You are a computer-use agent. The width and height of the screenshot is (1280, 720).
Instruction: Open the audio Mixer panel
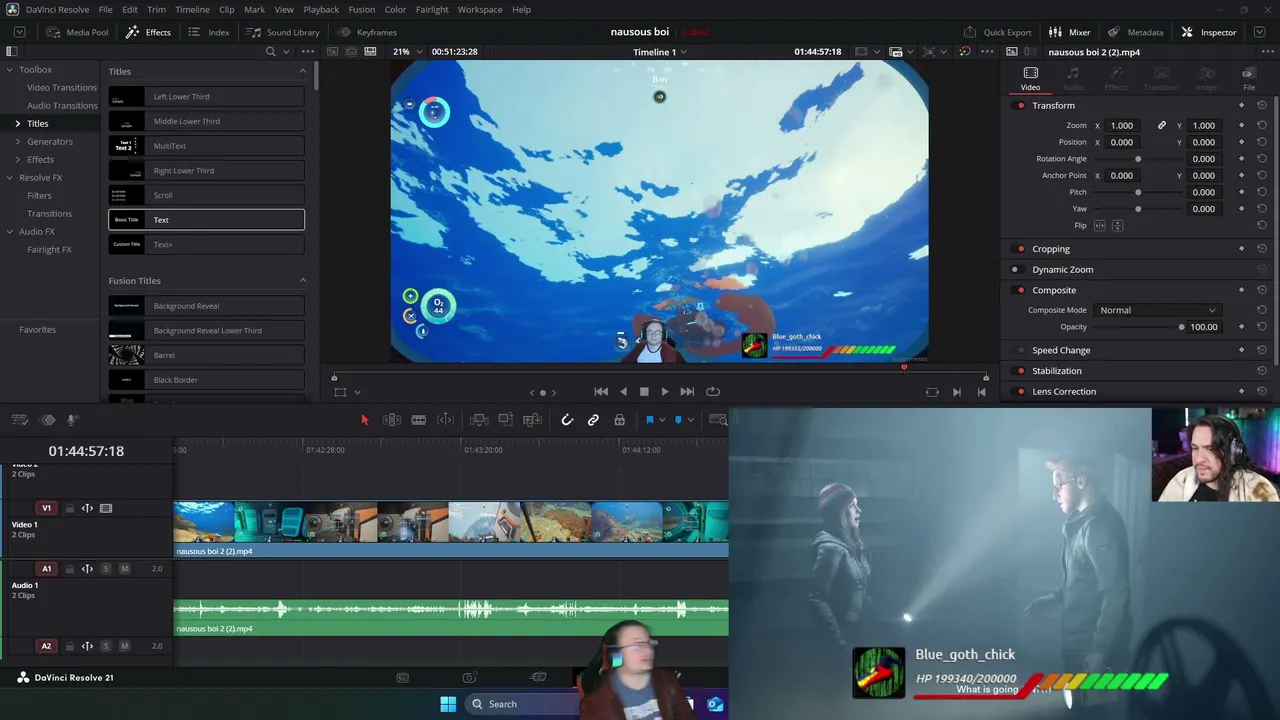click(1070, 32)
